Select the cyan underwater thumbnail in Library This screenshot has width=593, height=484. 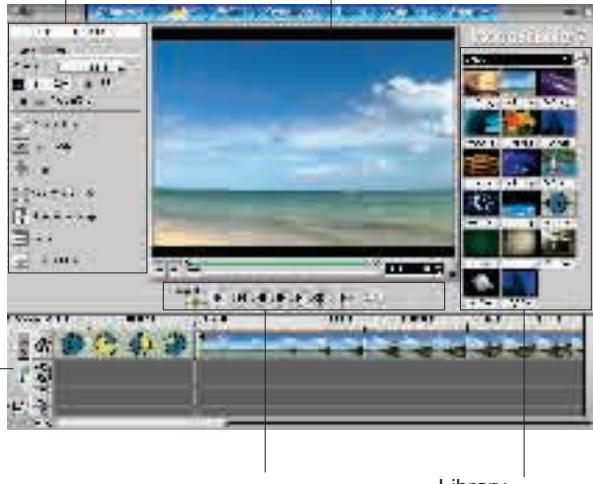(481, 123)
